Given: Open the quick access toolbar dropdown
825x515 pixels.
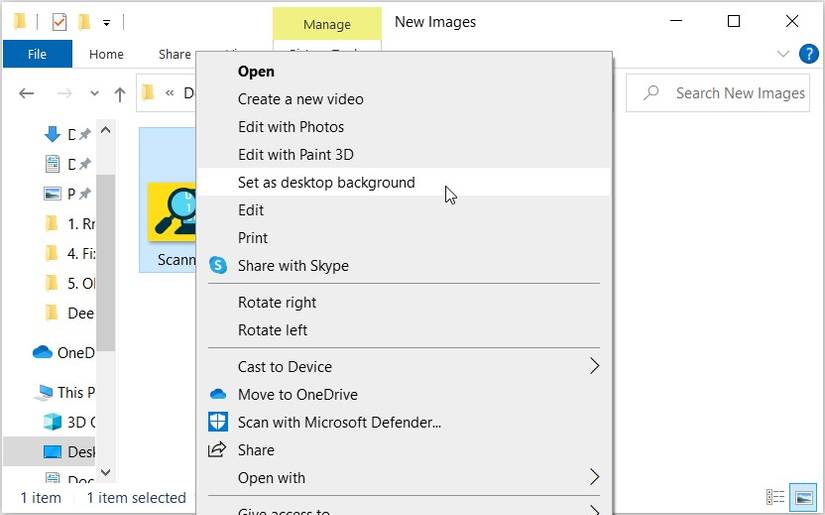Looking at the screenshot, I should pos(106,22).
